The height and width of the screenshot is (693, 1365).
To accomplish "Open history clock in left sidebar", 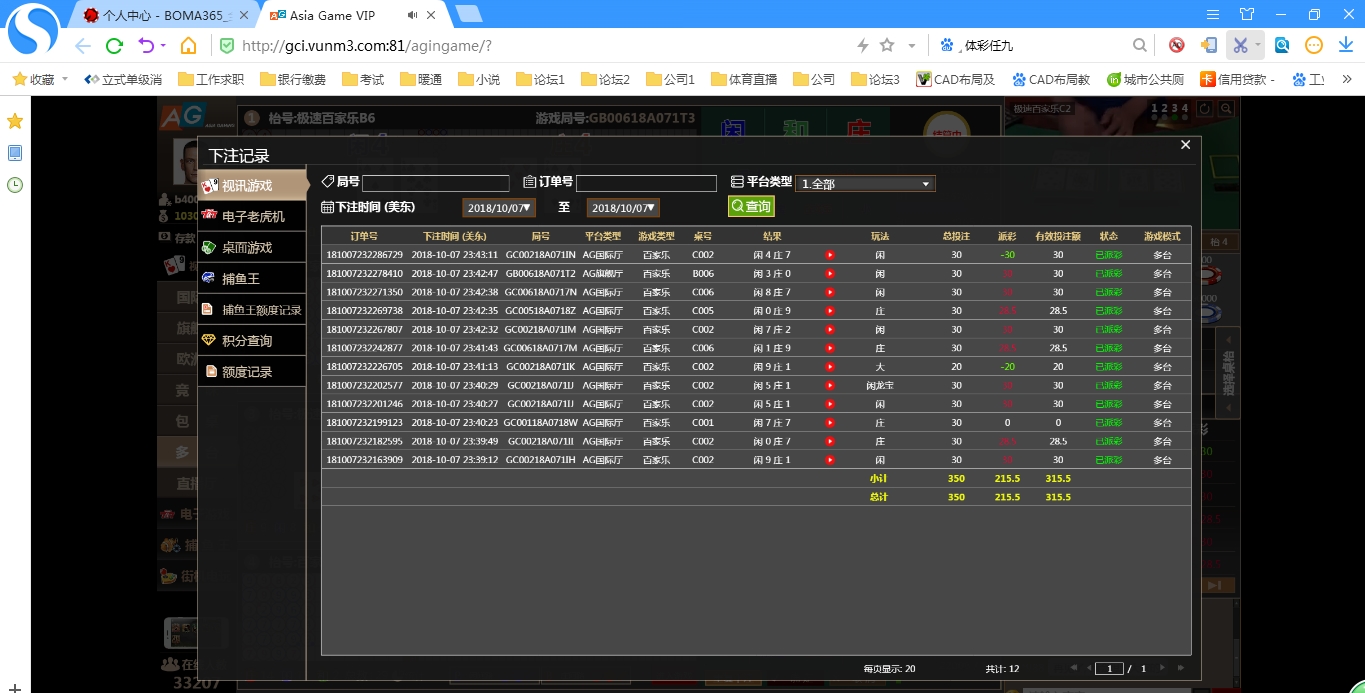I will pyautogui.click(x=15, y=184).
